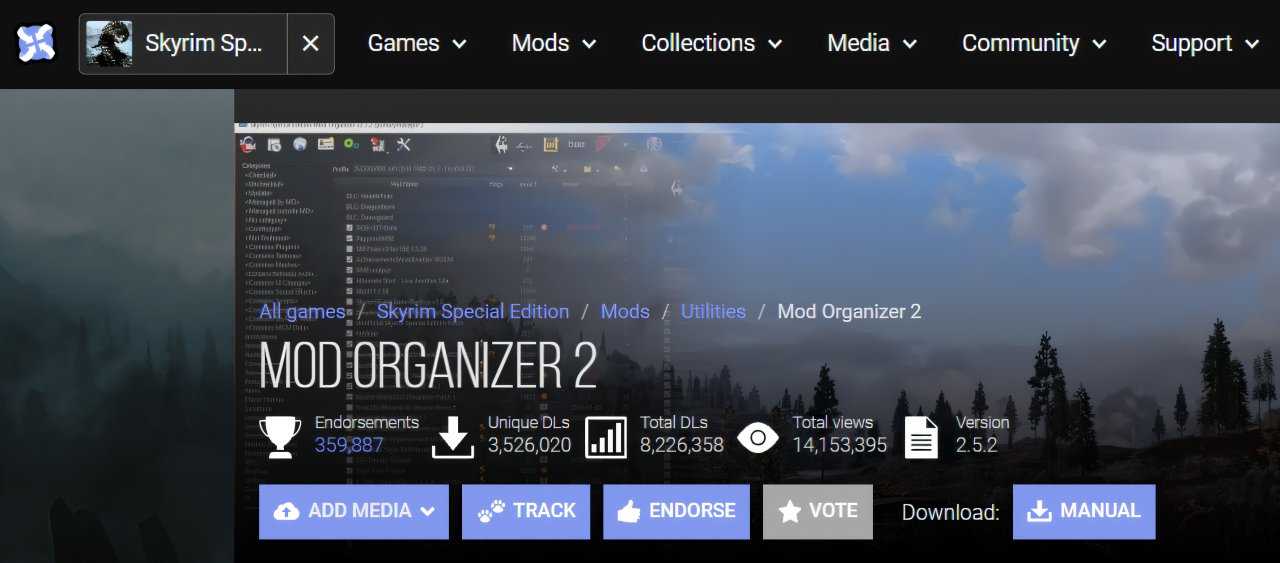Follow the Mods breadcrumb link
1280x563 pixels.
(x=625, y=311)
